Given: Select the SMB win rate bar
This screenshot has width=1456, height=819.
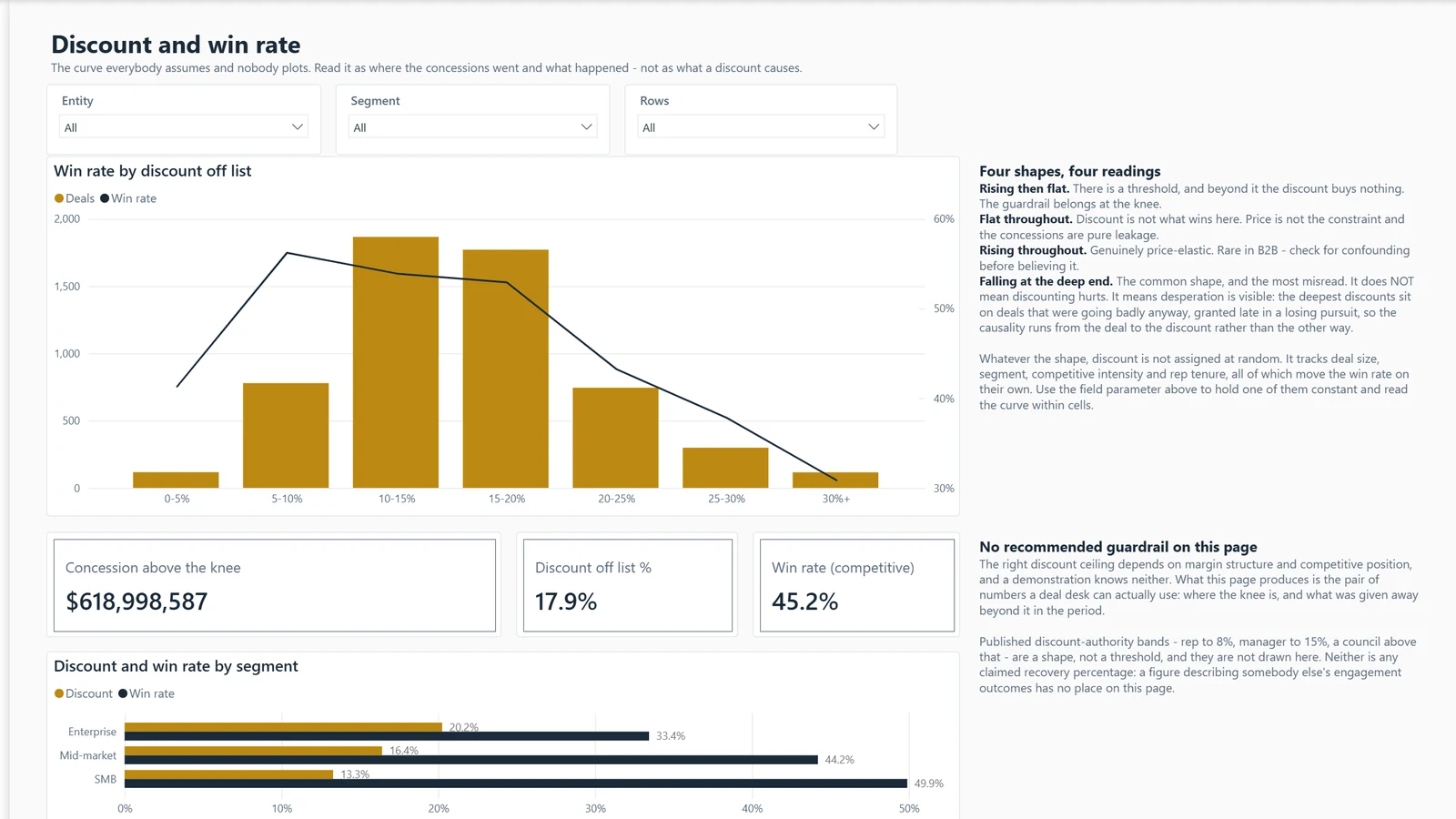Looking at the screenshot, I should coord(516,784).
